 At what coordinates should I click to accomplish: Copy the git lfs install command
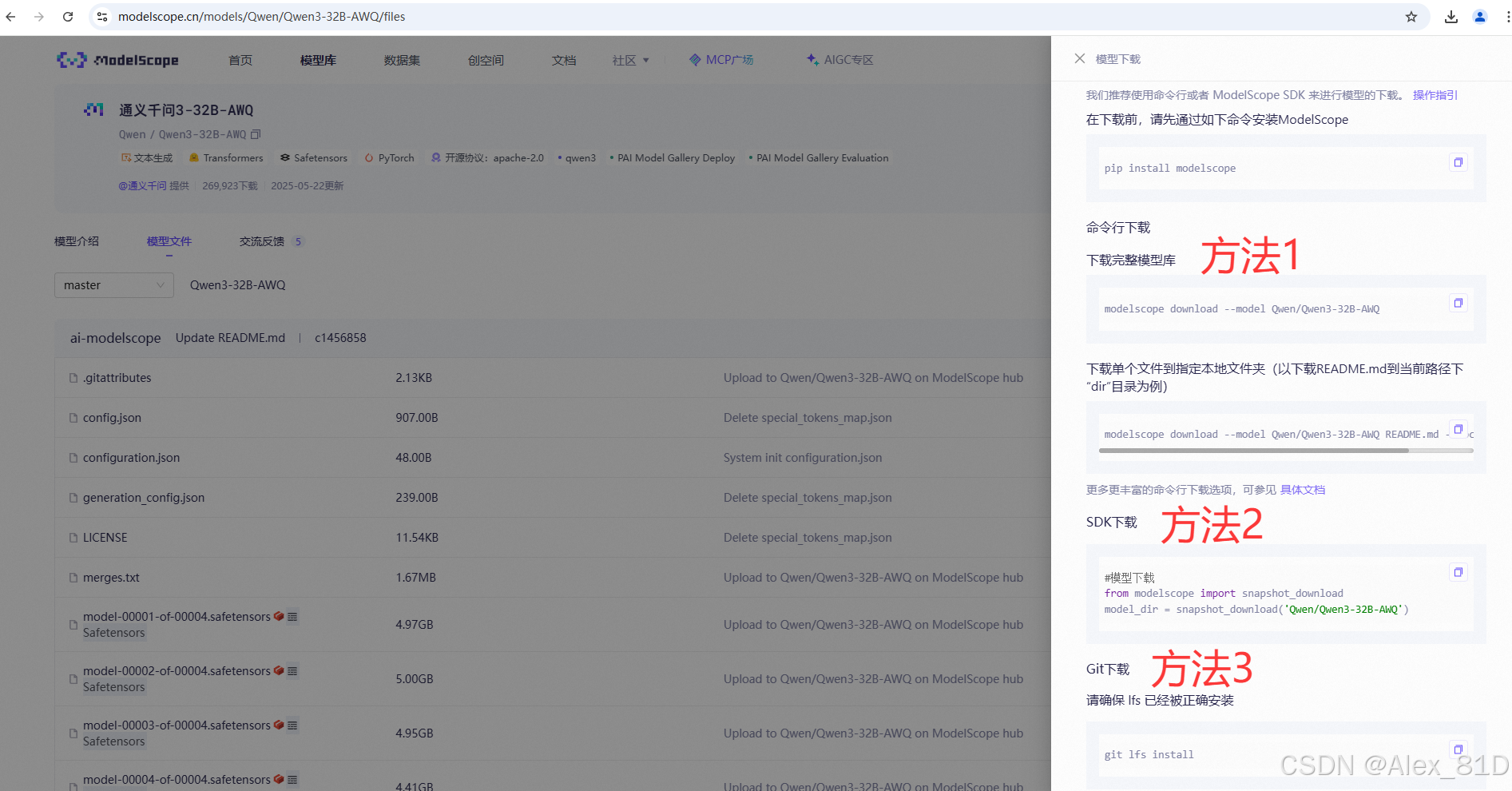pos(1458,749)
